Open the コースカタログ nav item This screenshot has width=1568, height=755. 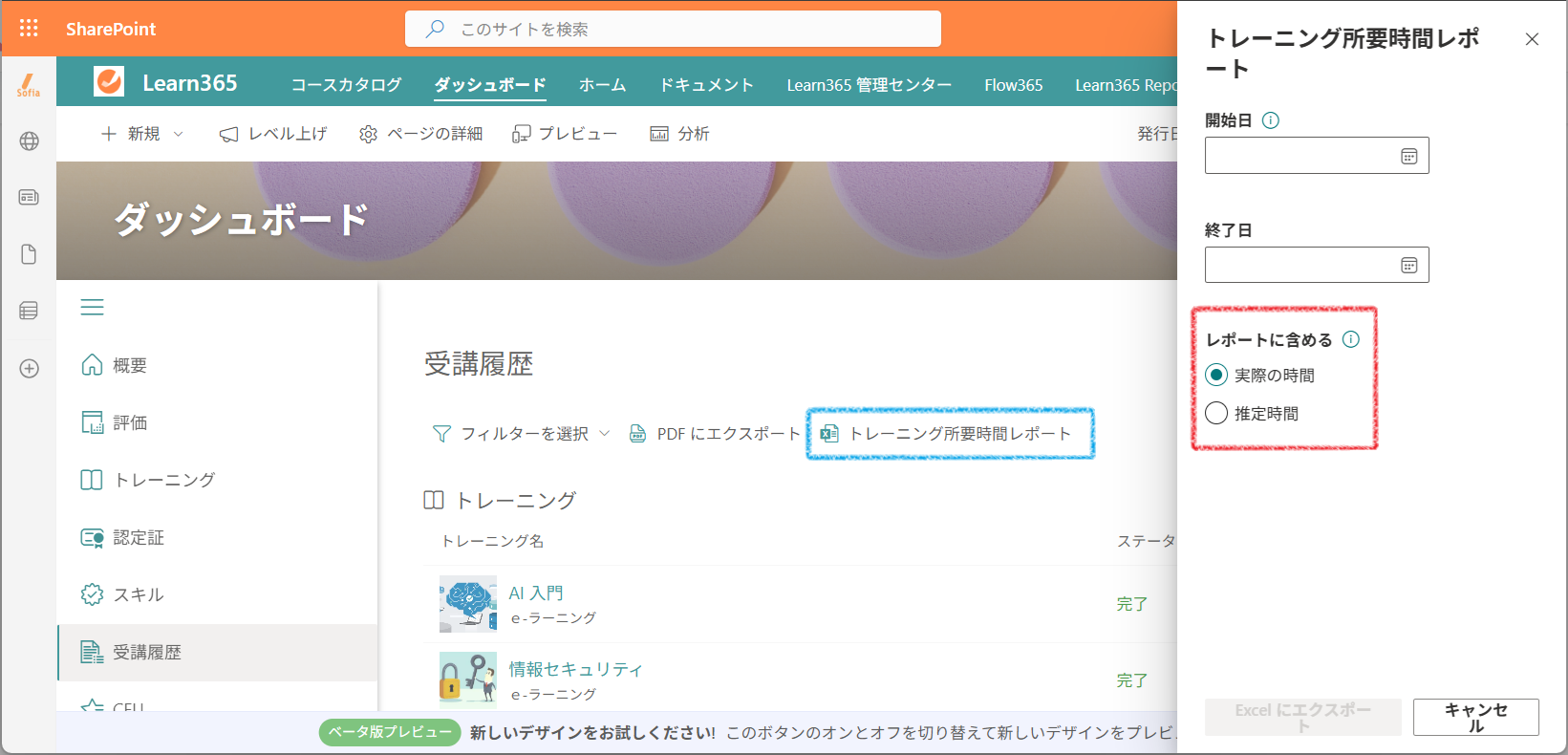coord(346,85)
